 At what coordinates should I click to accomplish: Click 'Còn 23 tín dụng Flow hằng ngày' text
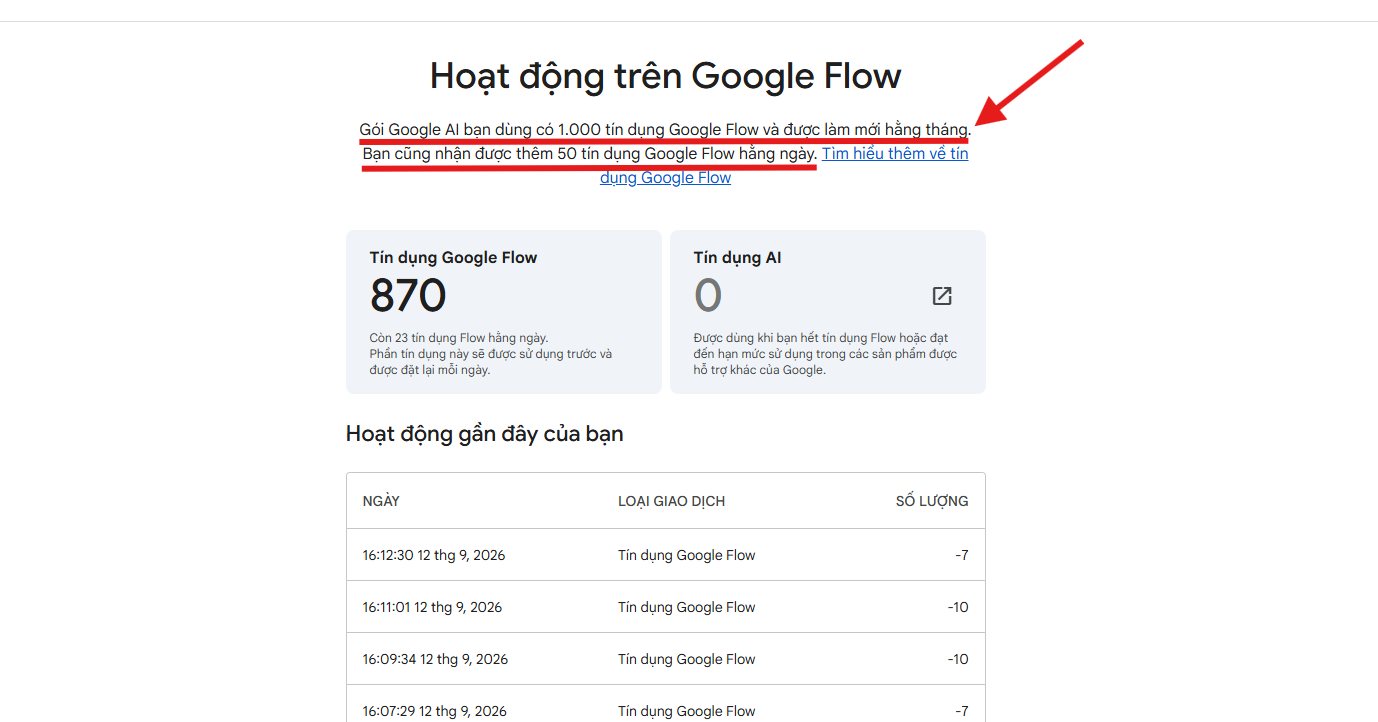[459, 338]
